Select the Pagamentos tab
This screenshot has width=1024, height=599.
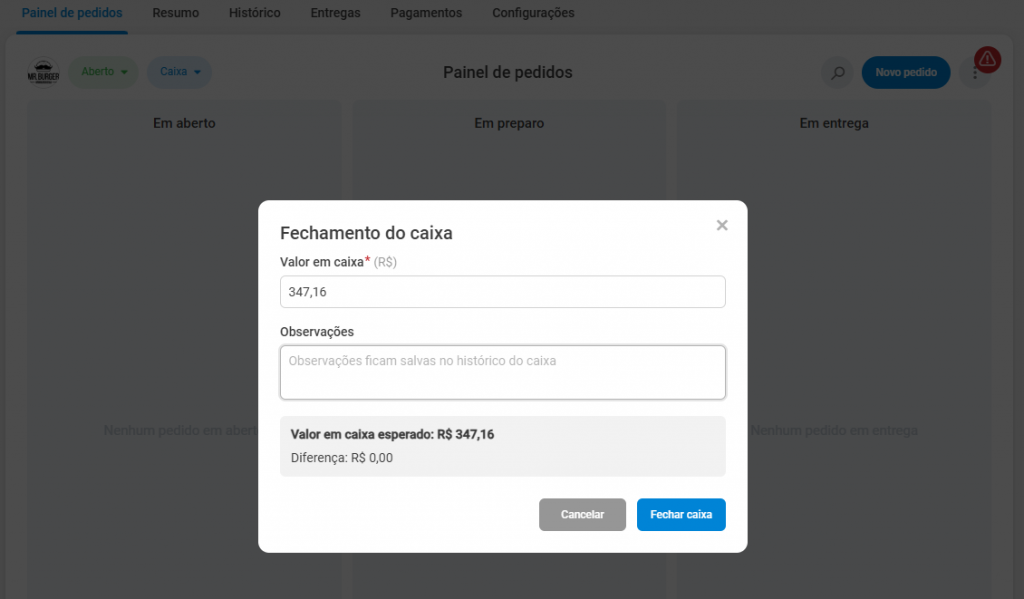coord(426,13)
